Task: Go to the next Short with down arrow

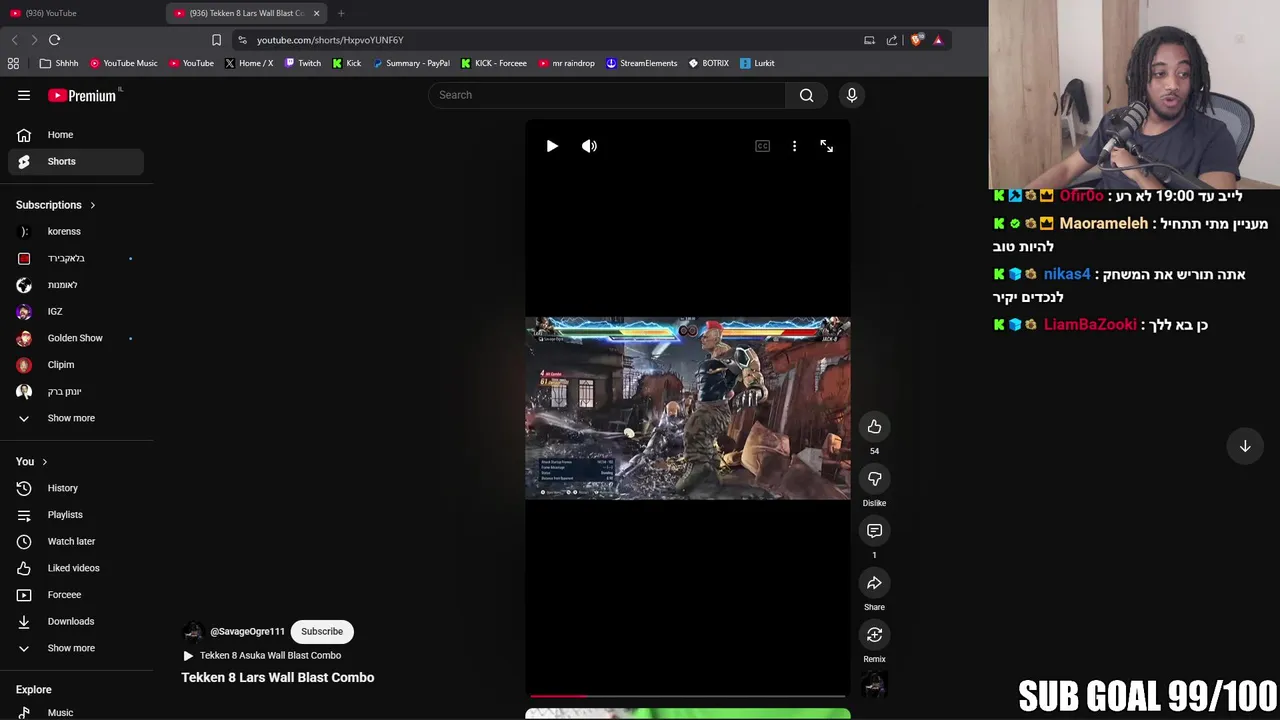Action: tap(1245, 446)
